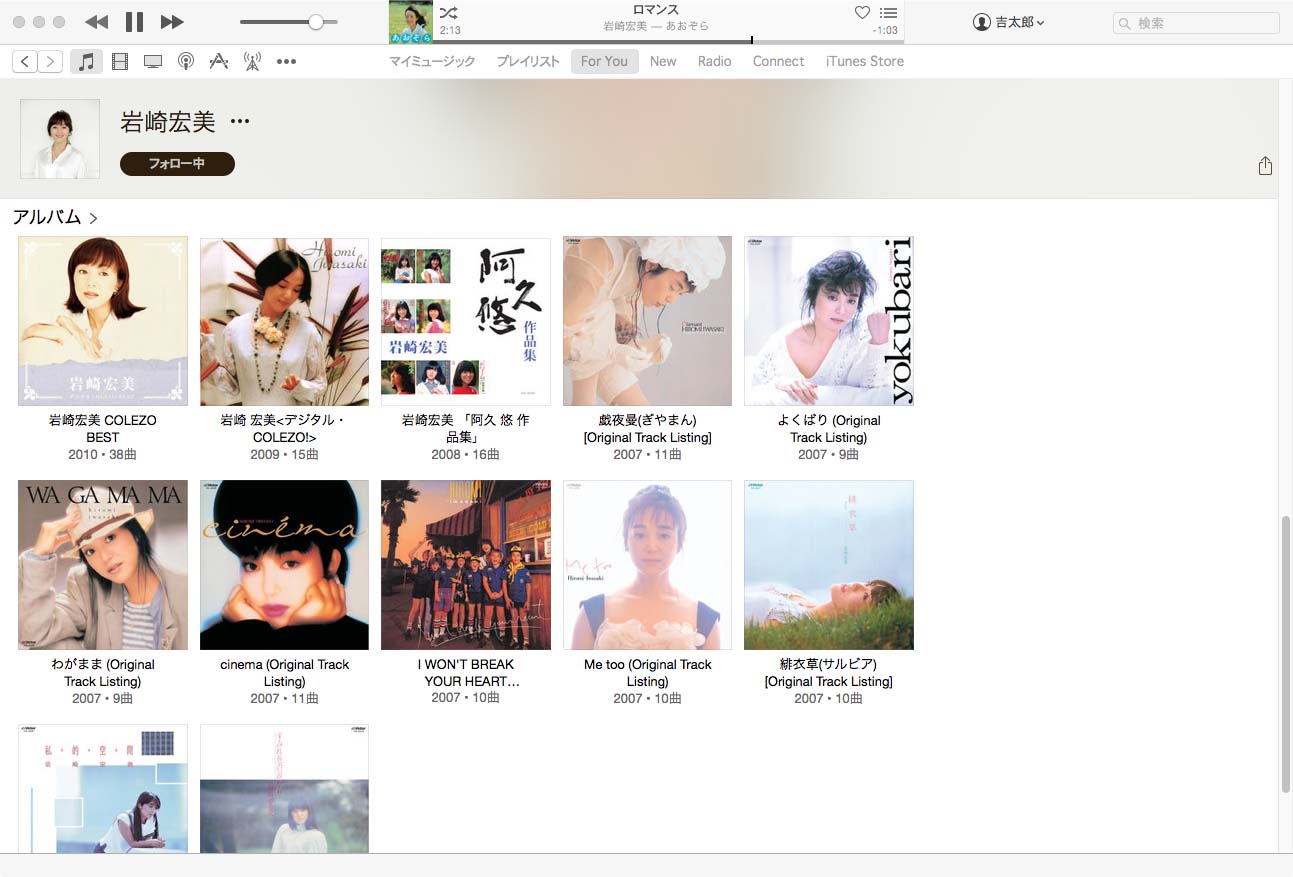Open the プレイリスト tab

pos(528,61)
